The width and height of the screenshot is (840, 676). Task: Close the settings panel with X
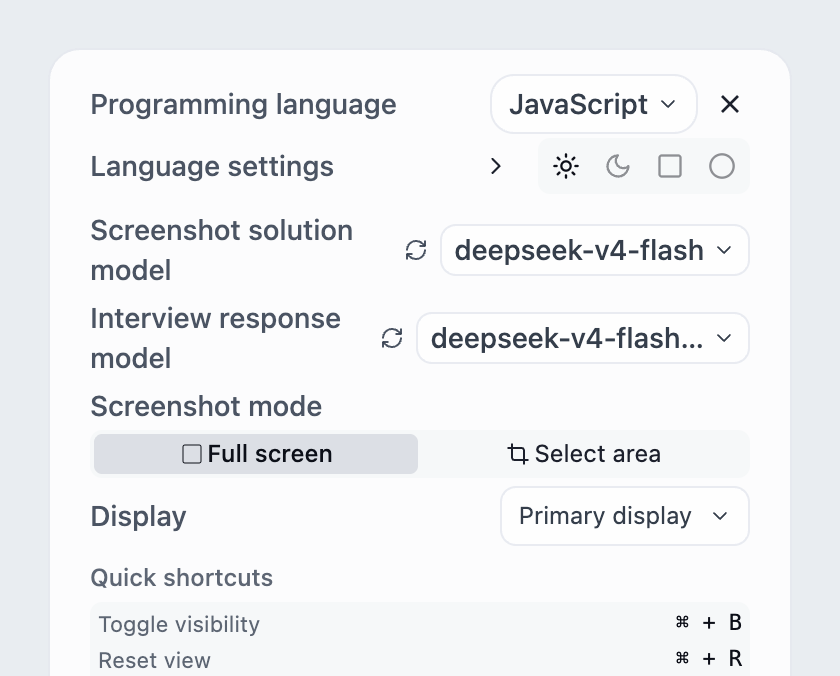[x=730, y=104]
